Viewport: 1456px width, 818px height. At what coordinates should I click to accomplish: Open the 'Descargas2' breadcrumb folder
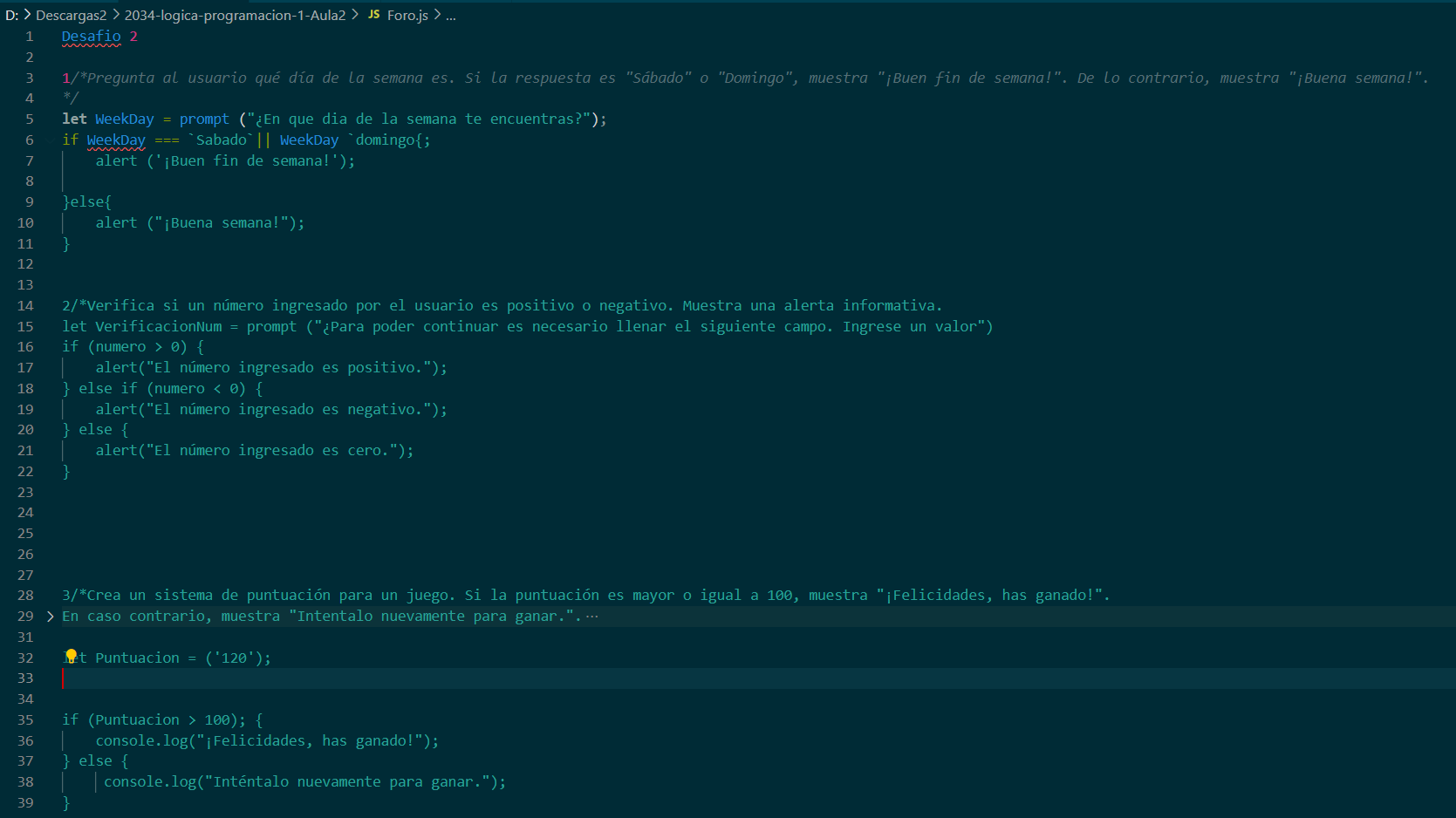click(x=71, y=15)
